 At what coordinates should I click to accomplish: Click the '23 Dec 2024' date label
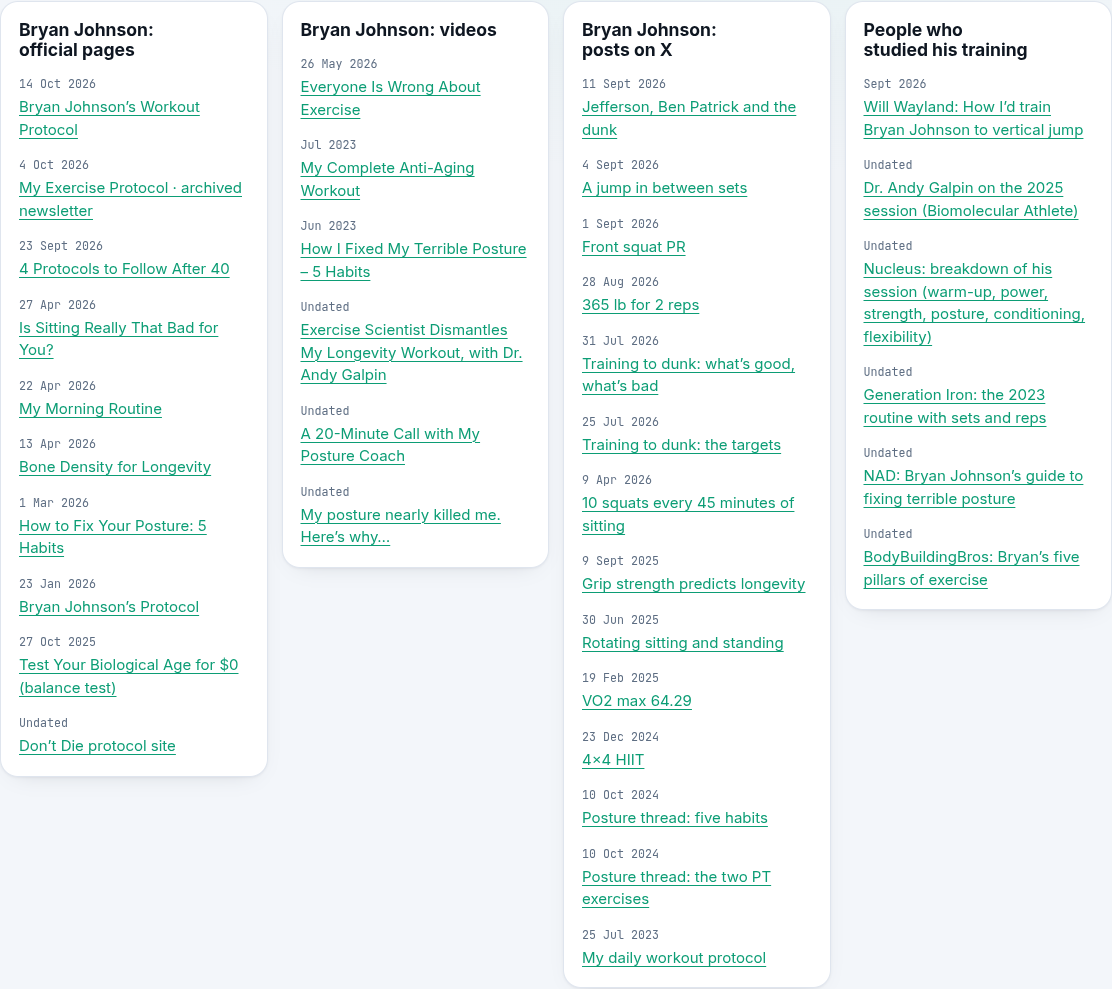[621, 737]
